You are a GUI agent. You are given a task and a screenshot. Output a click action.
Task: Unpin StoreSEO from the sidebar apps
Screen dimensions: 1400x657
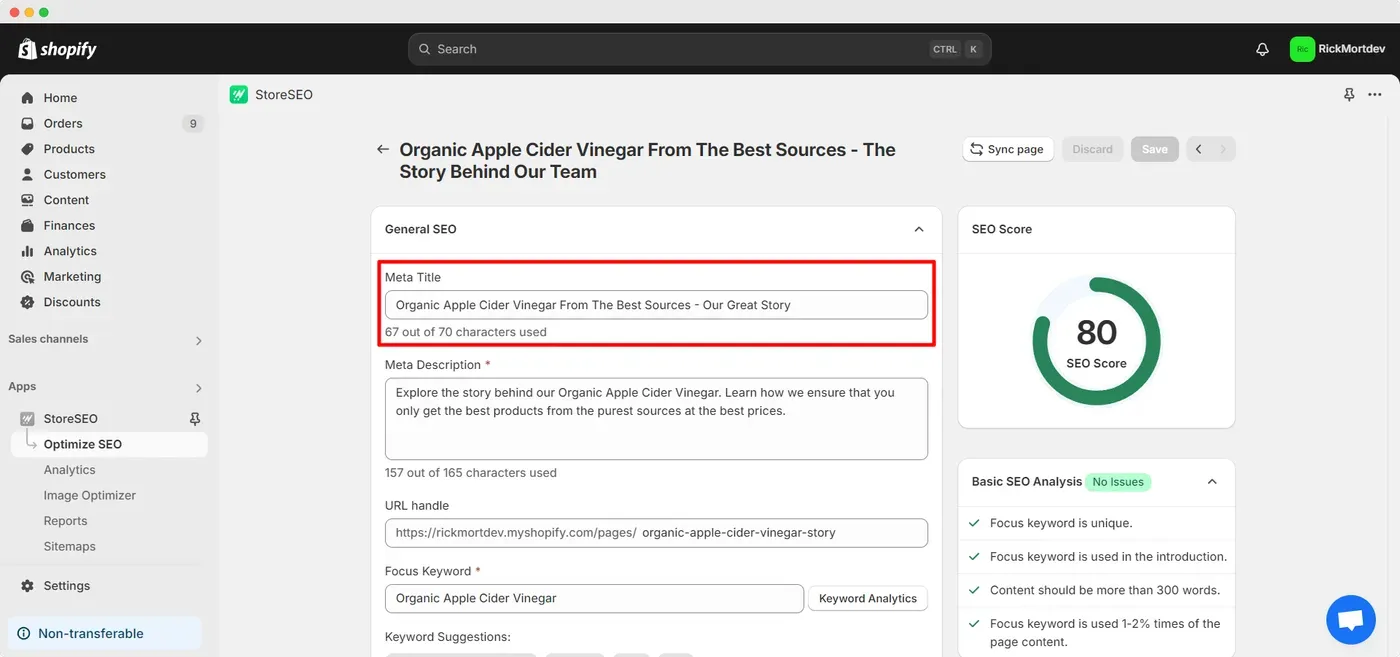[x=195, y=419]
